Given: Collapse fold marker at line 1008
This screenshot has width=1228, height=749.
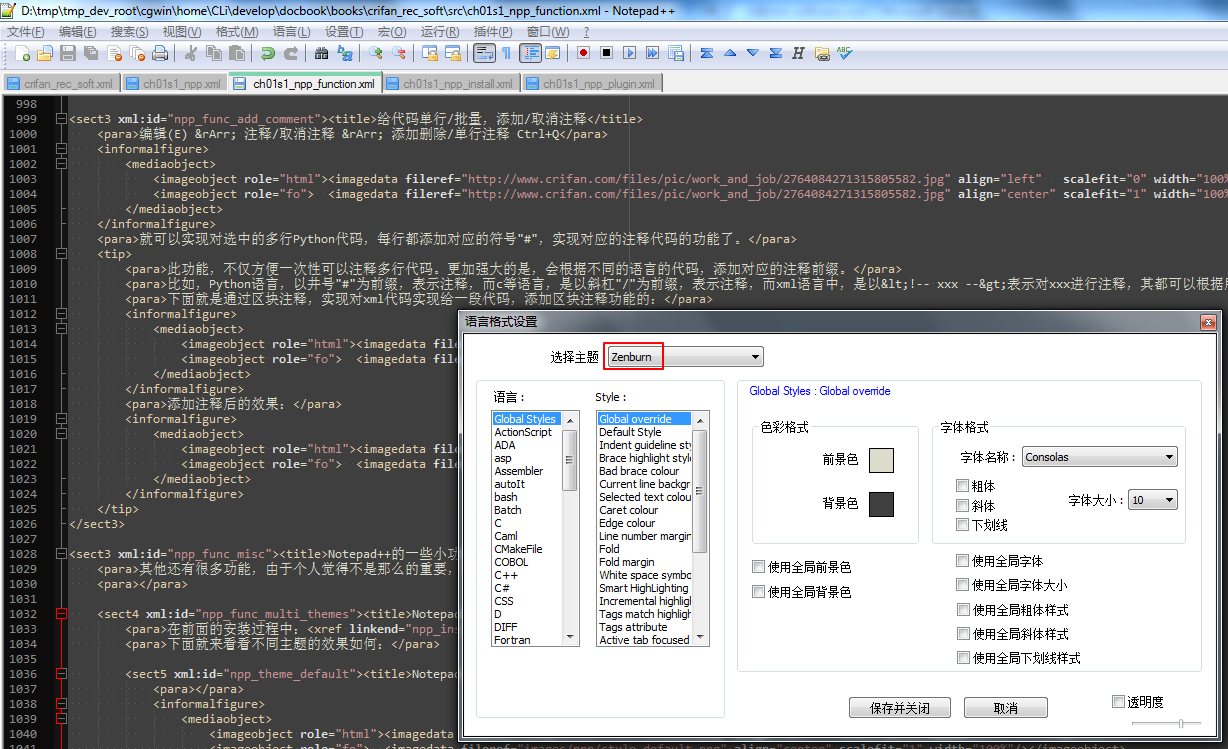Looking at the screenshot, I should pos(61,254).
